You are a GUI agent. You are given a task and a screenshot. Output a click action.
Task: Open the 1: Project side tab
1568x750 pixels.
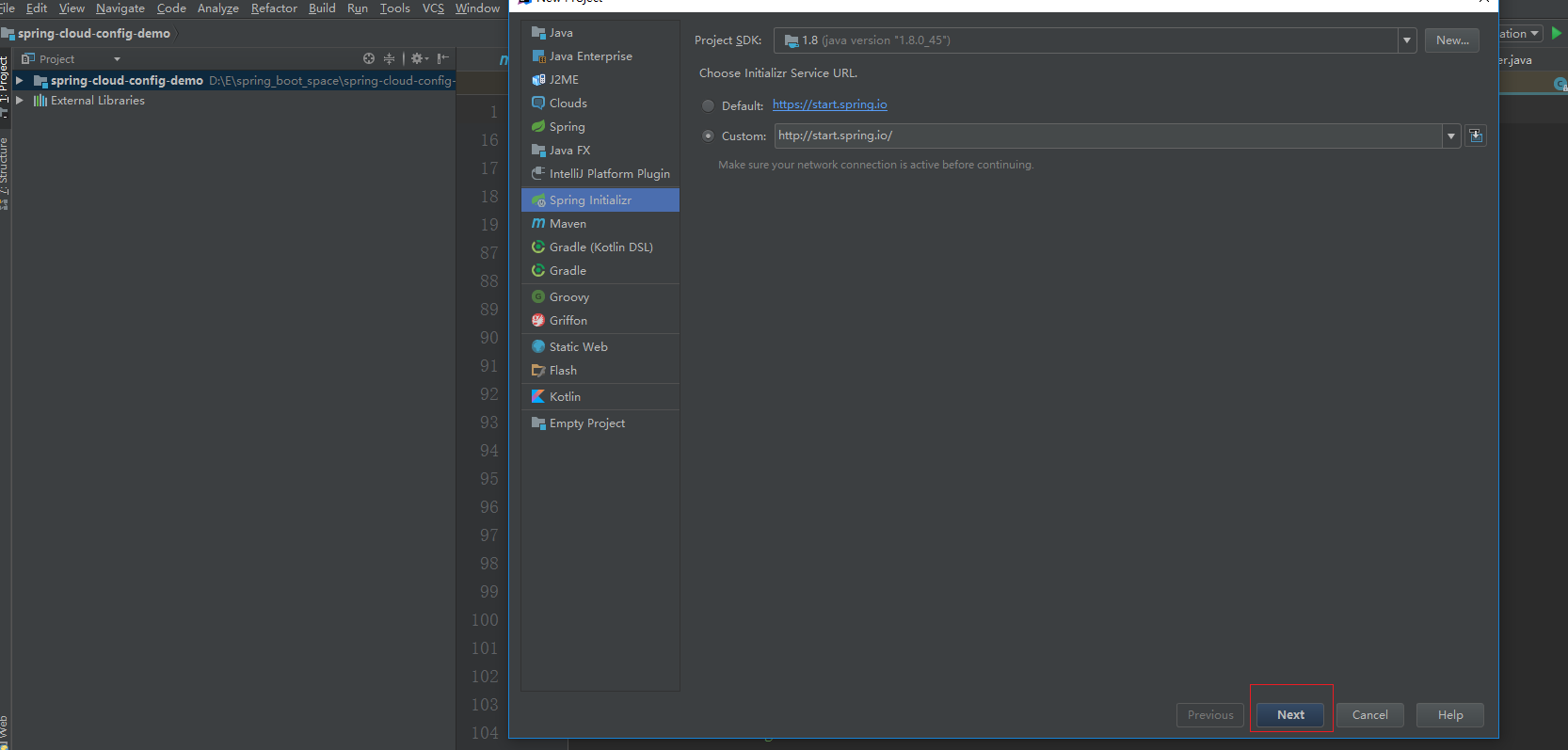coord(5,87)
